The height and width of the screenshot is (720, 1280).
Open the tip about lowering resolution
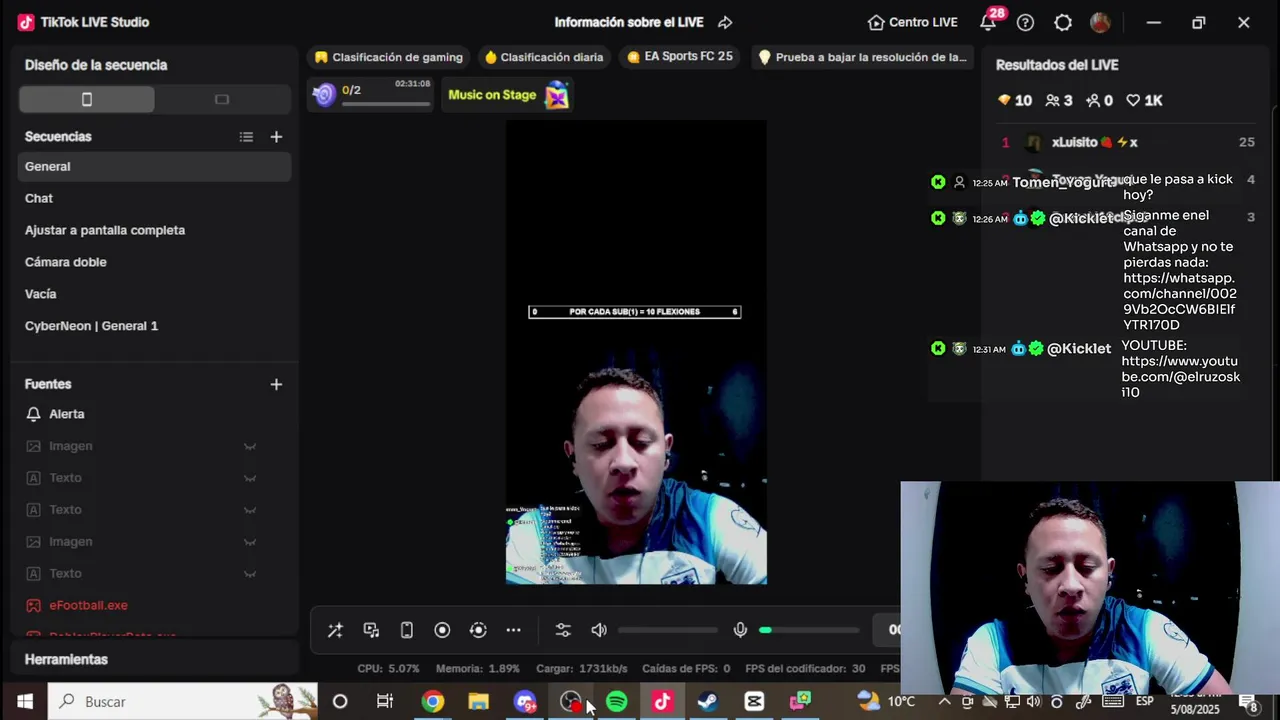click(862, 57)
